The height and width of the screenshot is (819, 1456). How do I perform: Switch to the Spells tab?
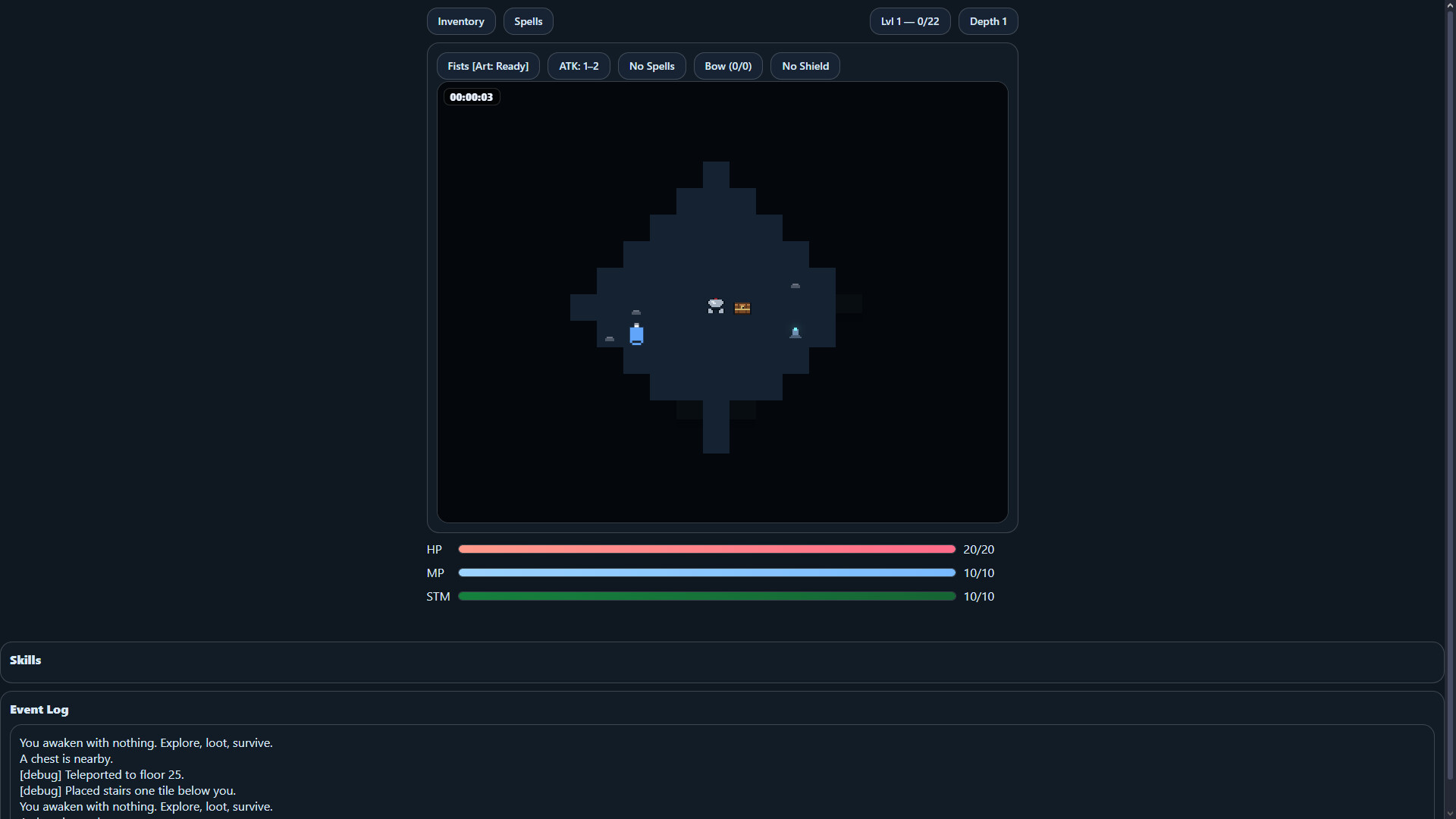click(528, 21)
